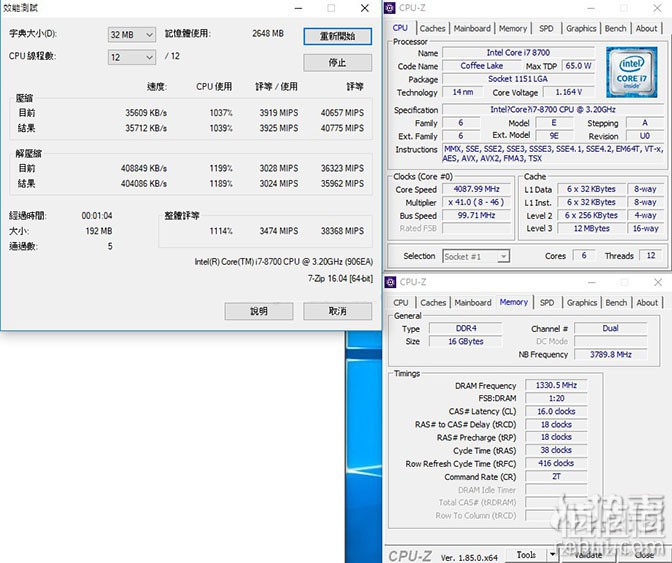Select Memory tab in lower CPU-Z window

513,302
